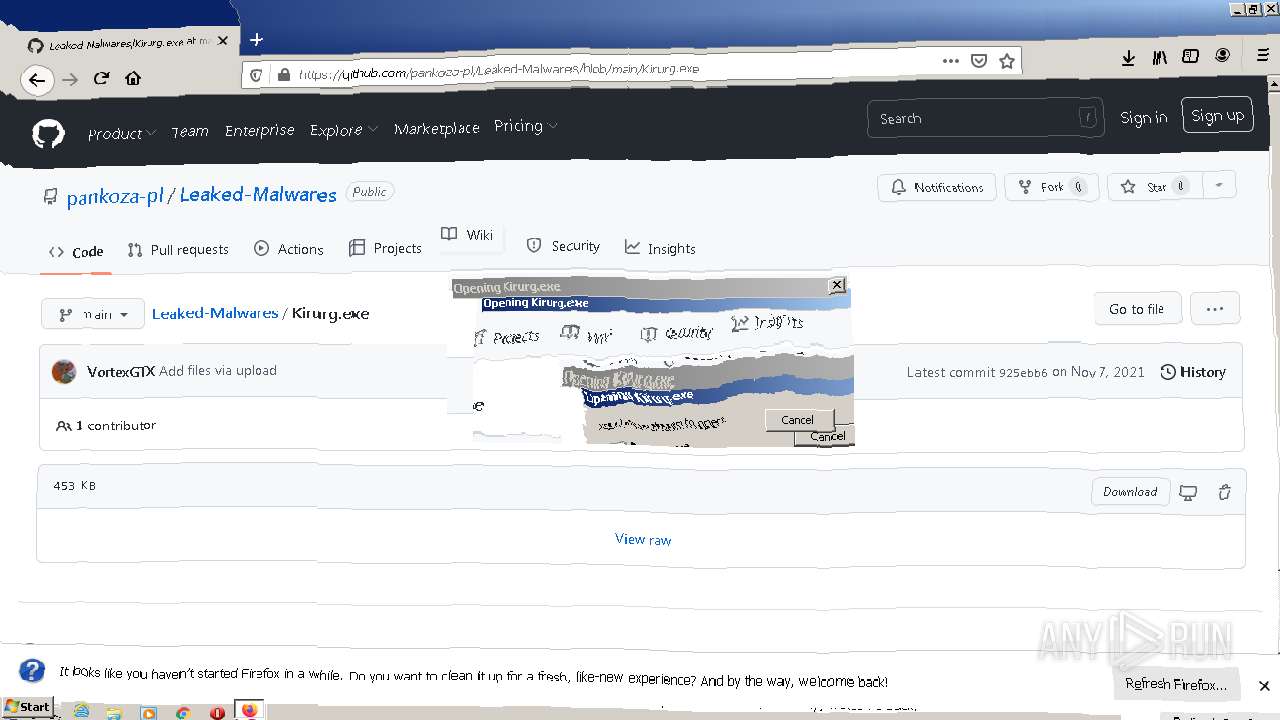Click the Notifications bell button
Viewport: 1280px width, 720px height.
coord(938,187)
